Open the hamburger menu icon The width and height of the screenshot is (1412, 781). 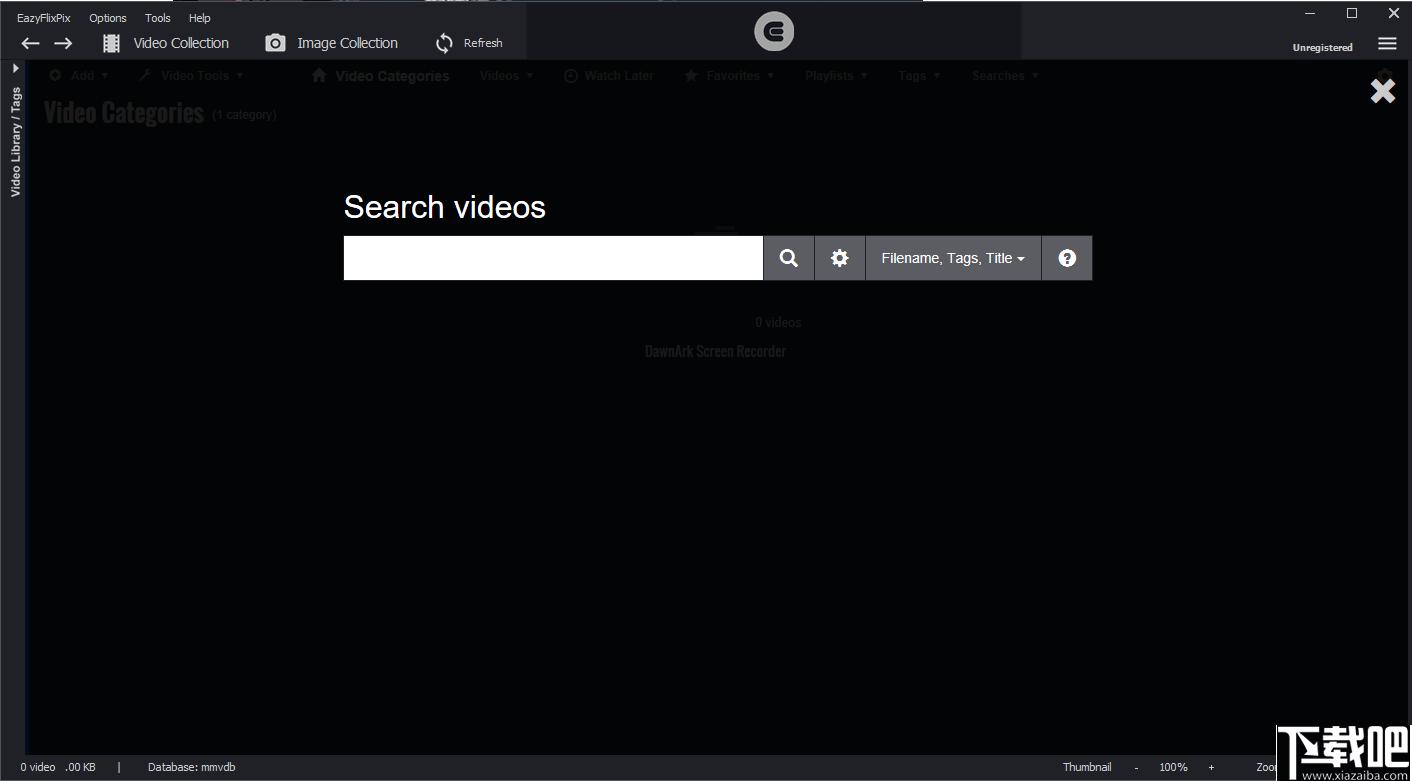pyautogui.click(x=1387, y=44)
